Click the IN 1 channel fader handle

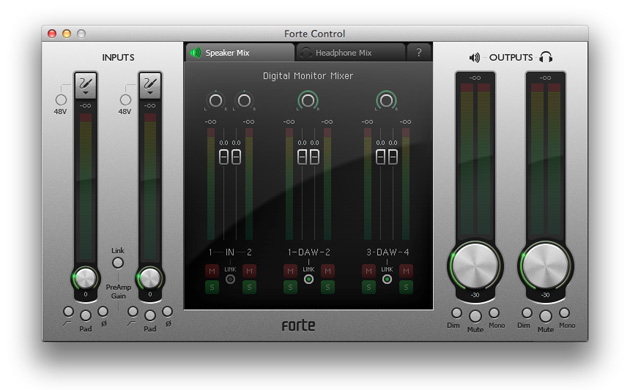tap(224, 157)
